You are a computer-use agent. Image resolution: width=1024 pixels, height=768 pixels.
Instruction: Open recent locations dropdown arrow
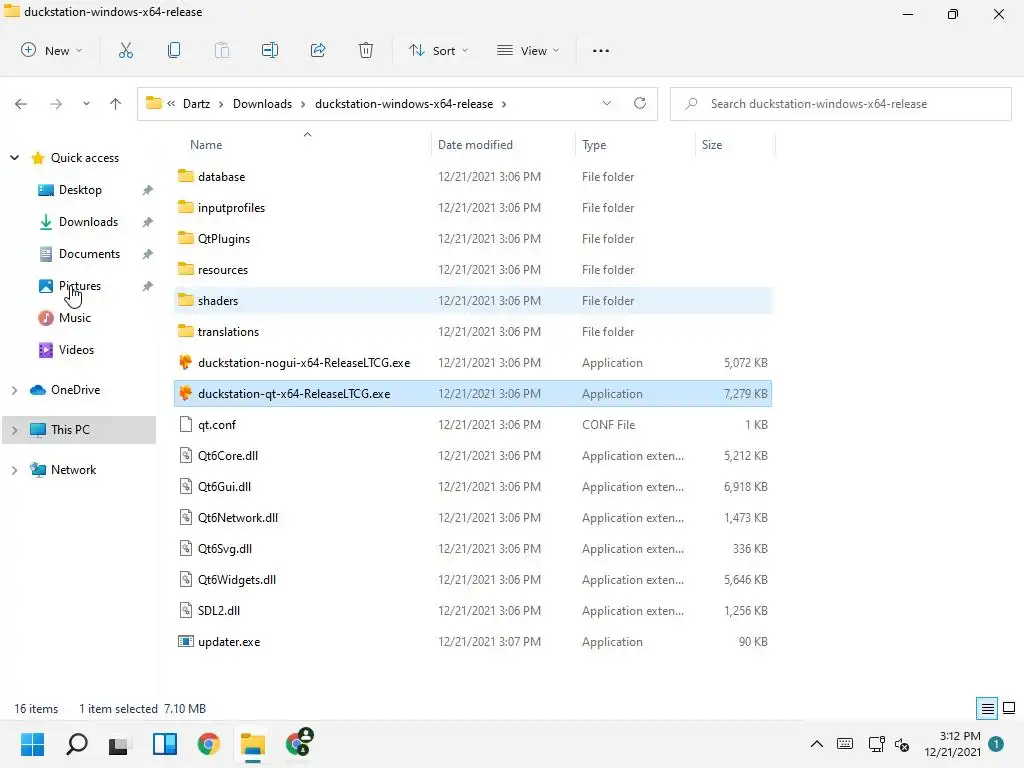tap(86, 104)
